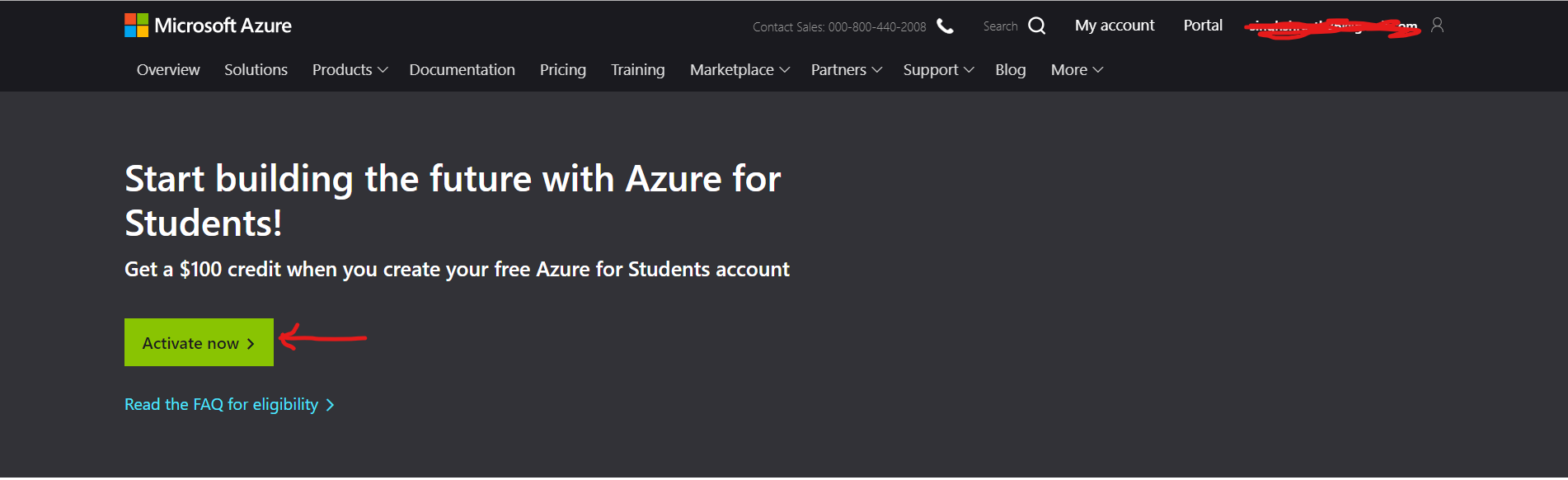Click the arrow next to FAQ eligibility link
This screenshot has height=480, width=1568.
click(331, 405)
